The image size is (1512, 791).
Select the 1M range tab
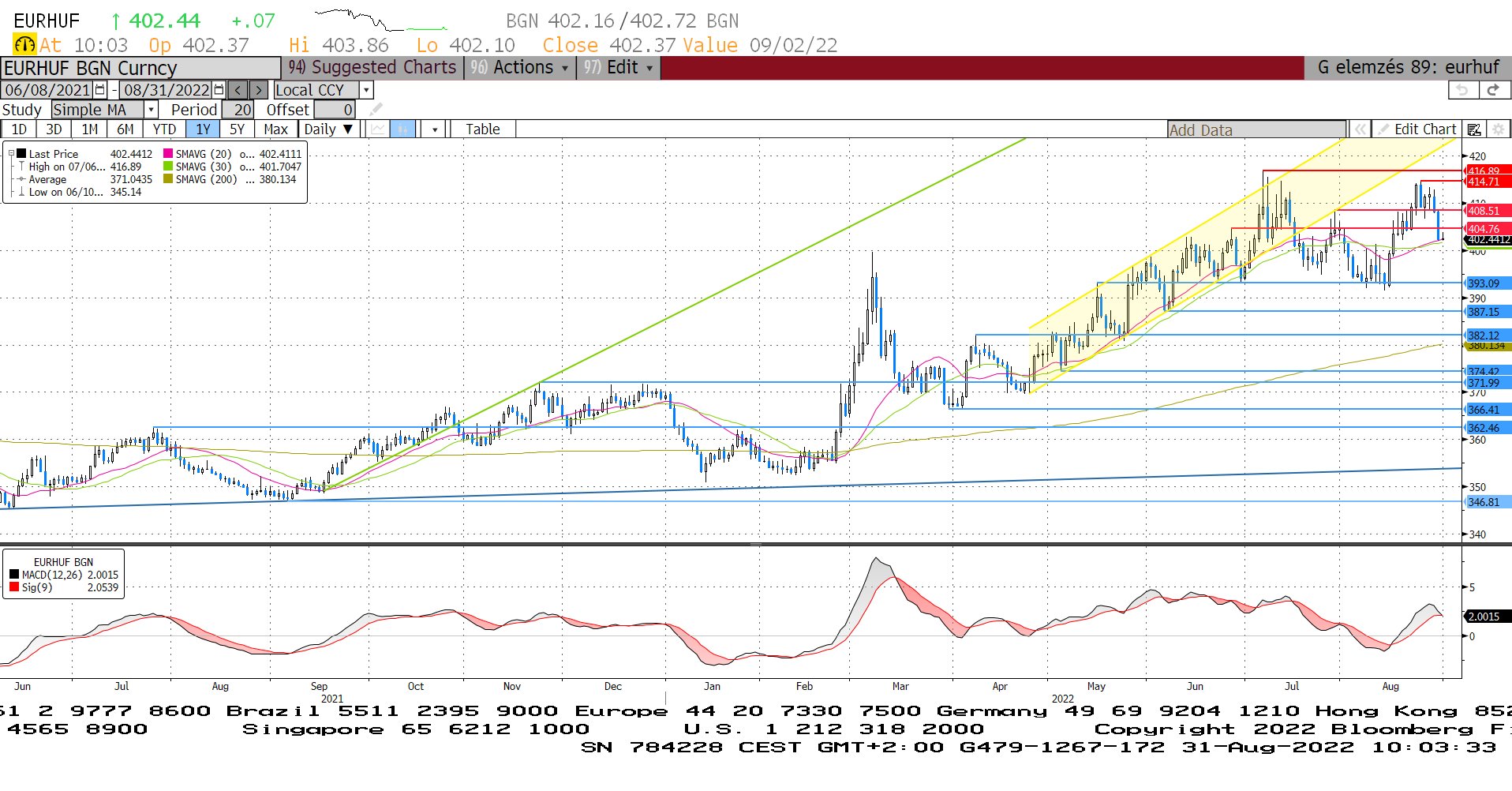90,129
